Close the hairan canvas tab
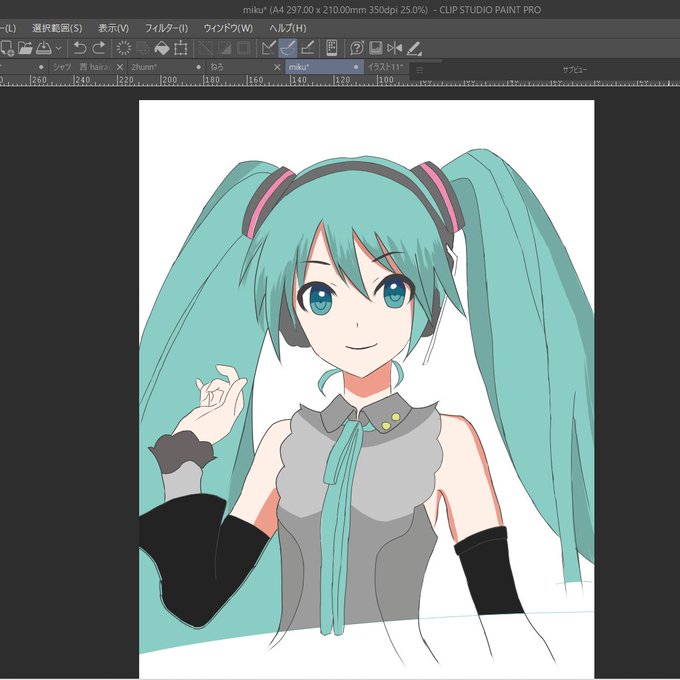680x680 pixels. pyautogui.click(x=120, y=67)
